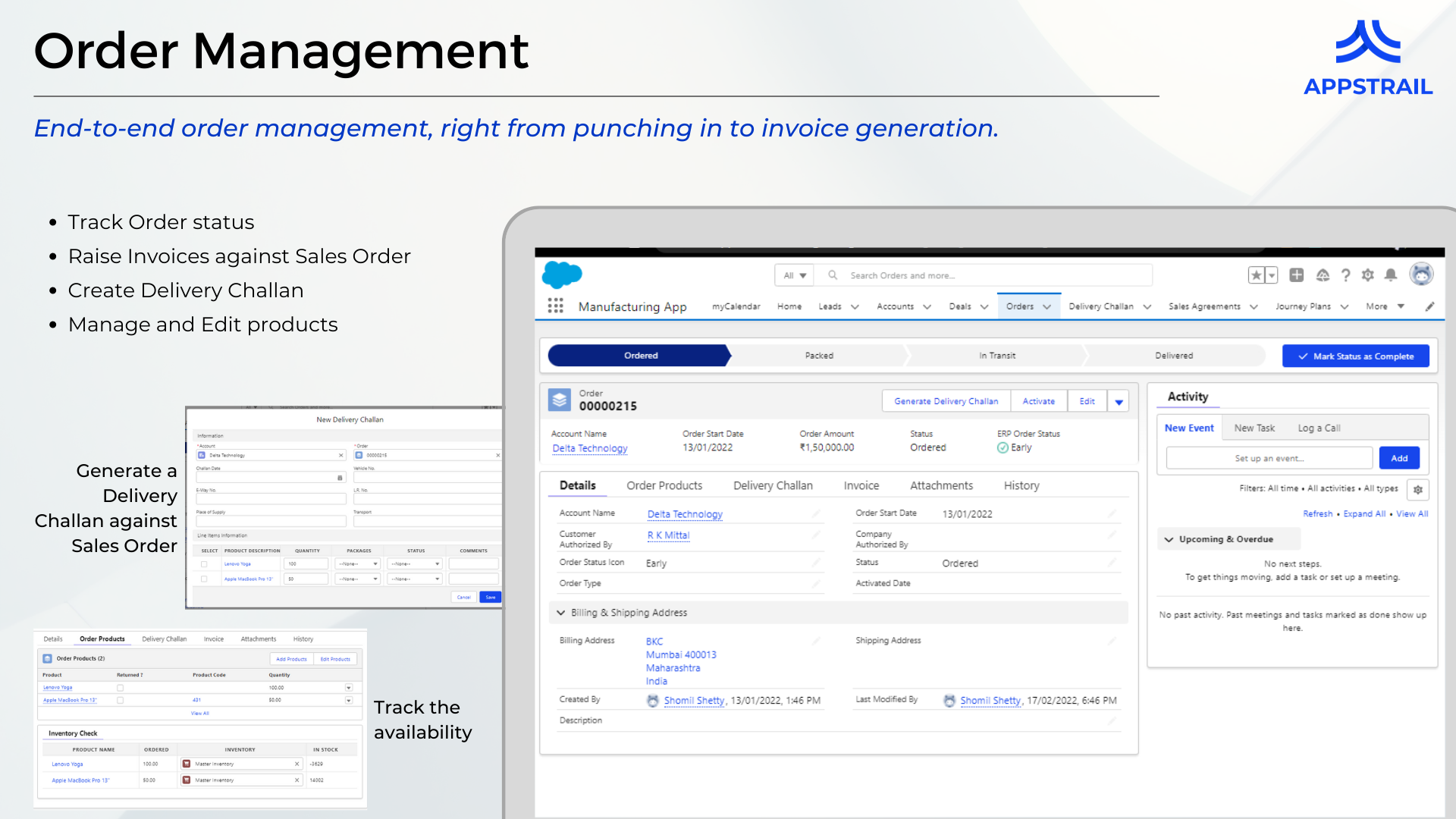Click Add button for new event
1456x819 pixels.
[x=1399, y=458]
